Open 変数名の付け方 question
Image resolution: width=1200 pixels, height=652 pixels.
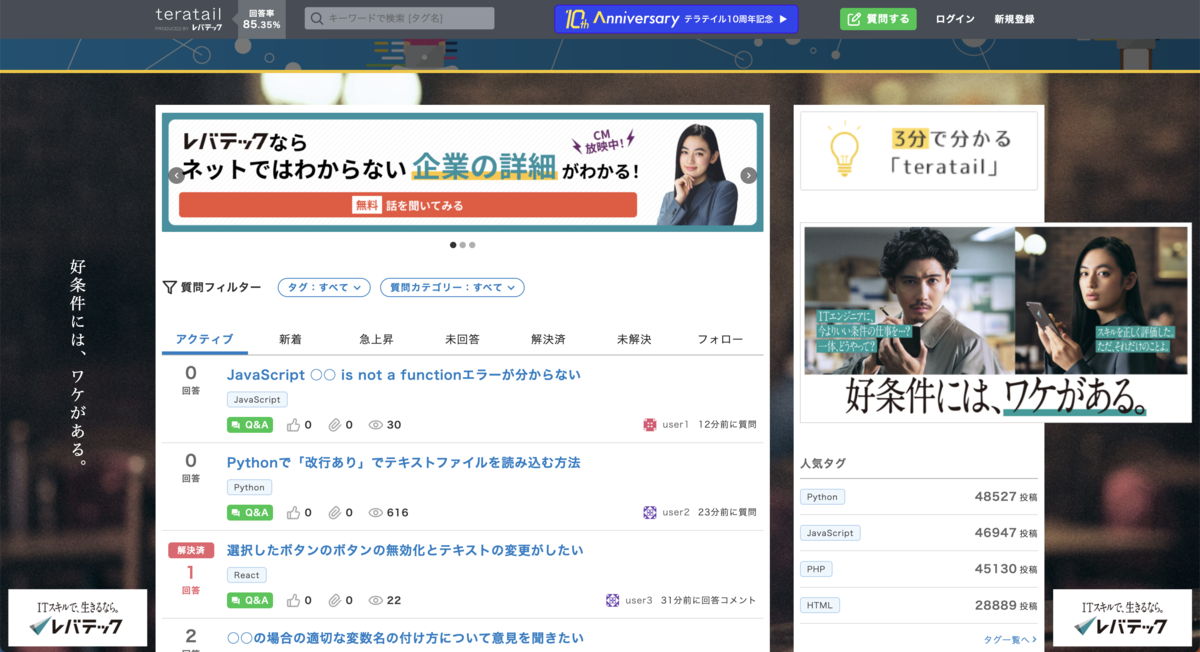coord(405,638)
